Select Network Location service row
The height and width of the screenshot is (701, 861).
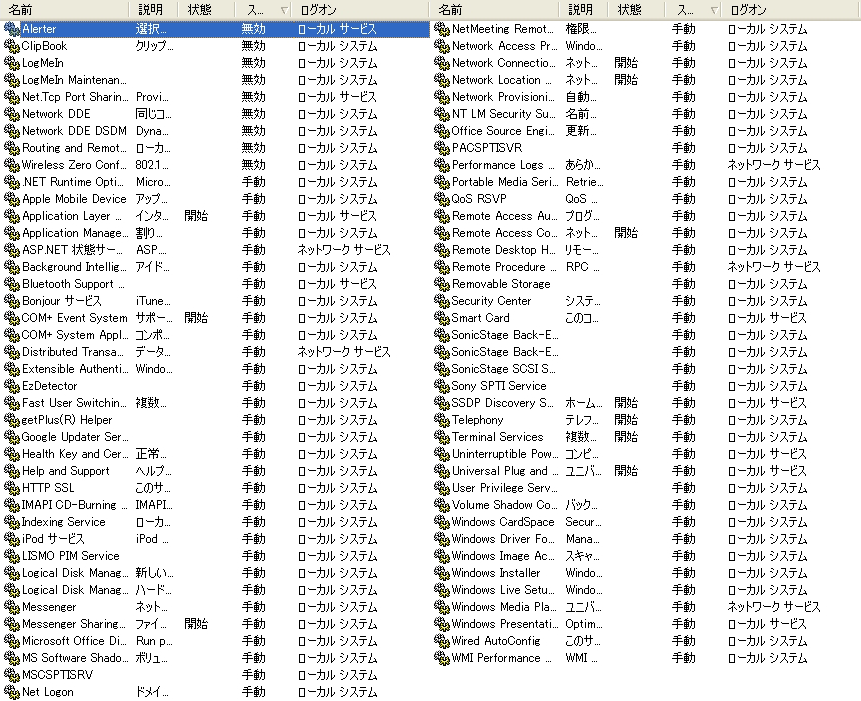click(645, 80)
